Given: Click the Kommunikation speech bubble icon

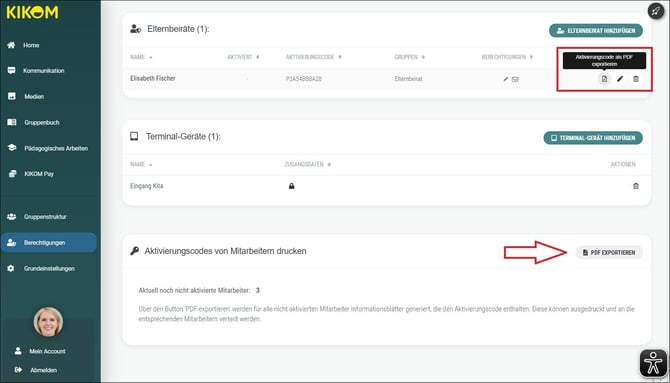Looking at the screenshot, I should [x=12, y=71].
